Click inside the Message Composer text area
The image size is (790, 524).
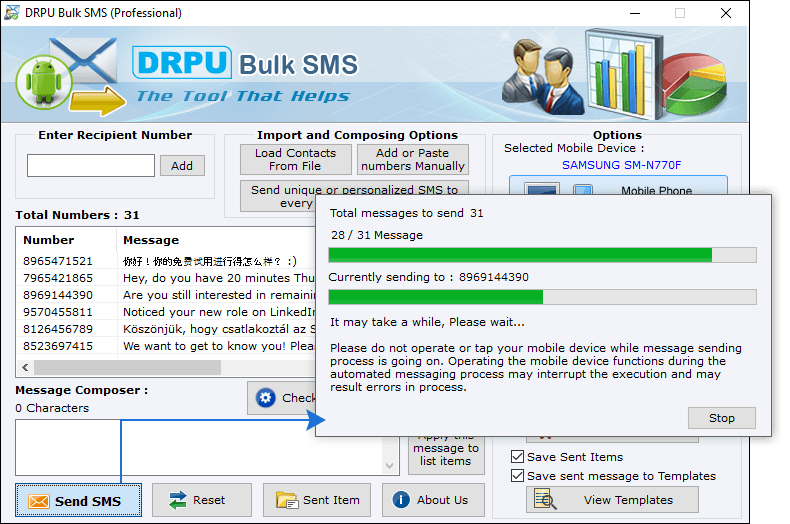199,447
